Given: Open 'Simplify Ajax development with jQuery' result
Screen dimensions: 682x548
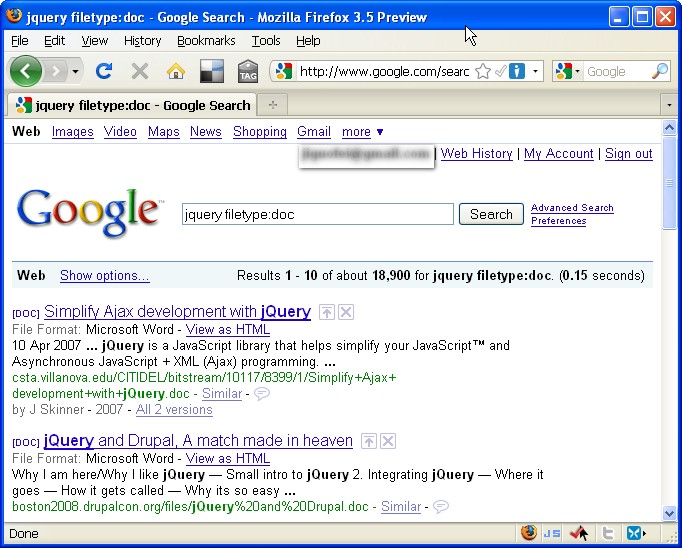Looking at the screenshot, I should [x=177, y=311].
